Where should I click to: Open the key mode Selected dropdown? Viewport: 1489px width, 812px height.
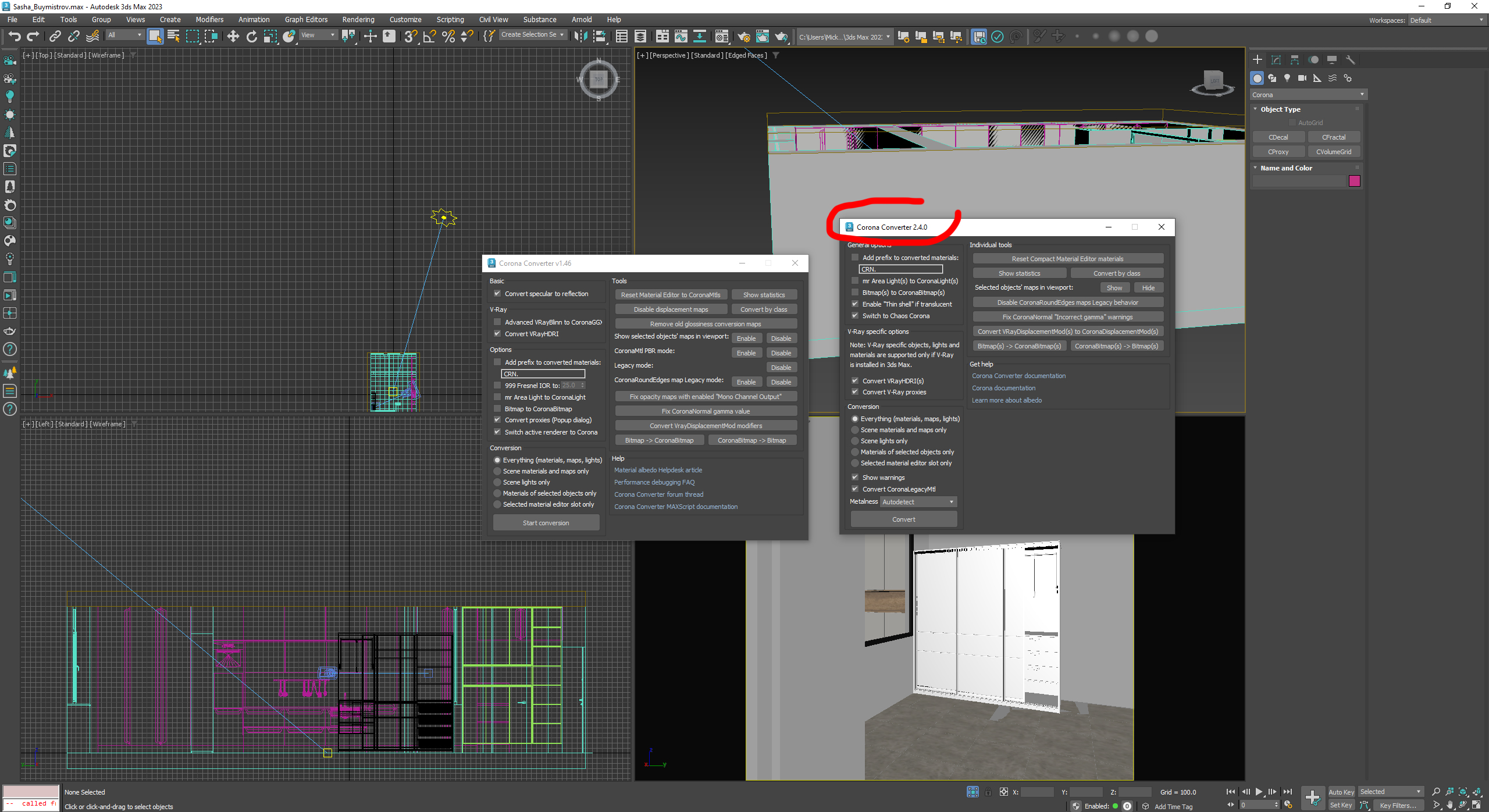tap(1390, 792)
